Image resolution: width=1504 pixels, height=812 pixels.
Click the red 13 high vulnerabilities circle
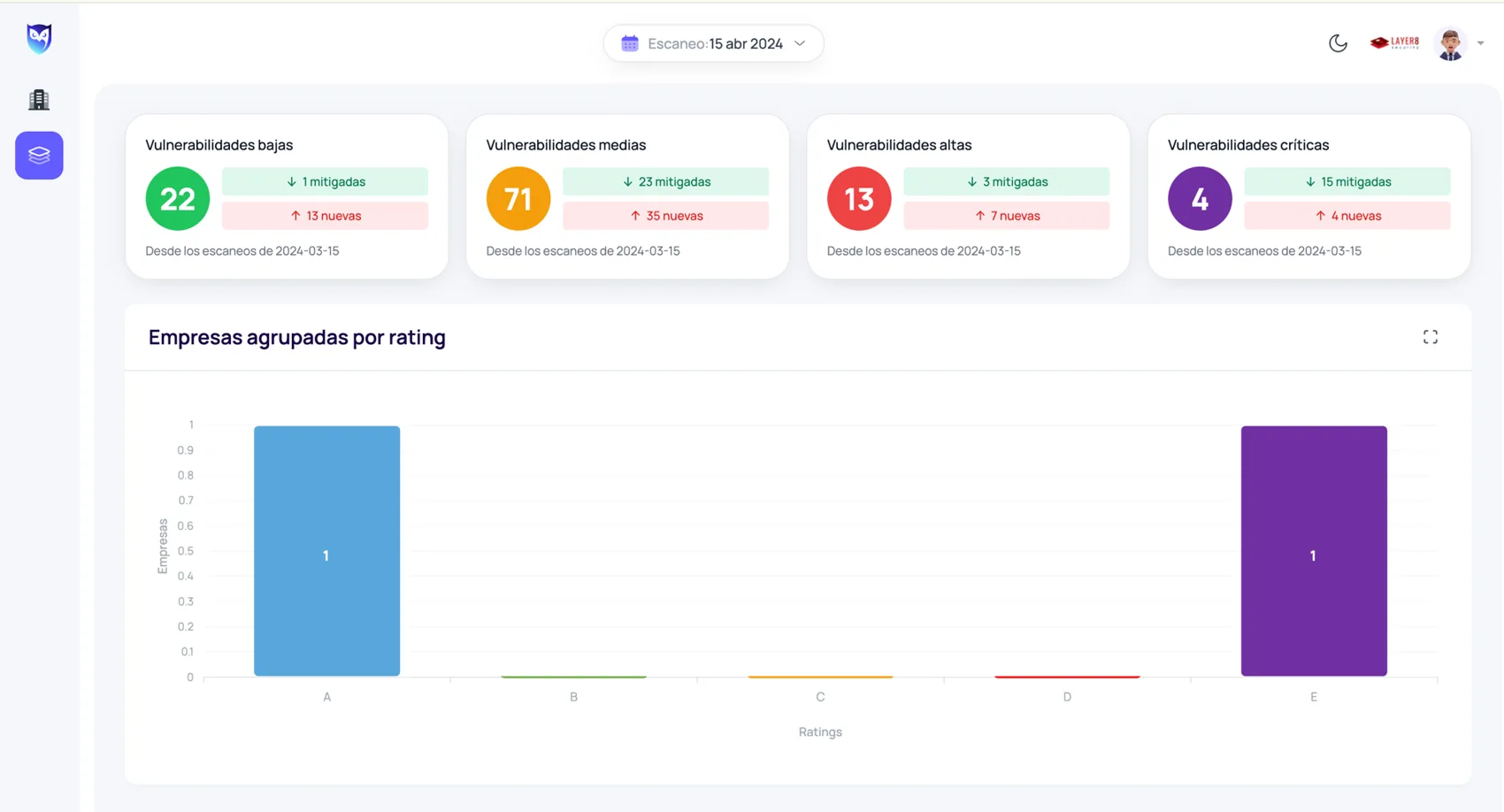click(859, 199)
